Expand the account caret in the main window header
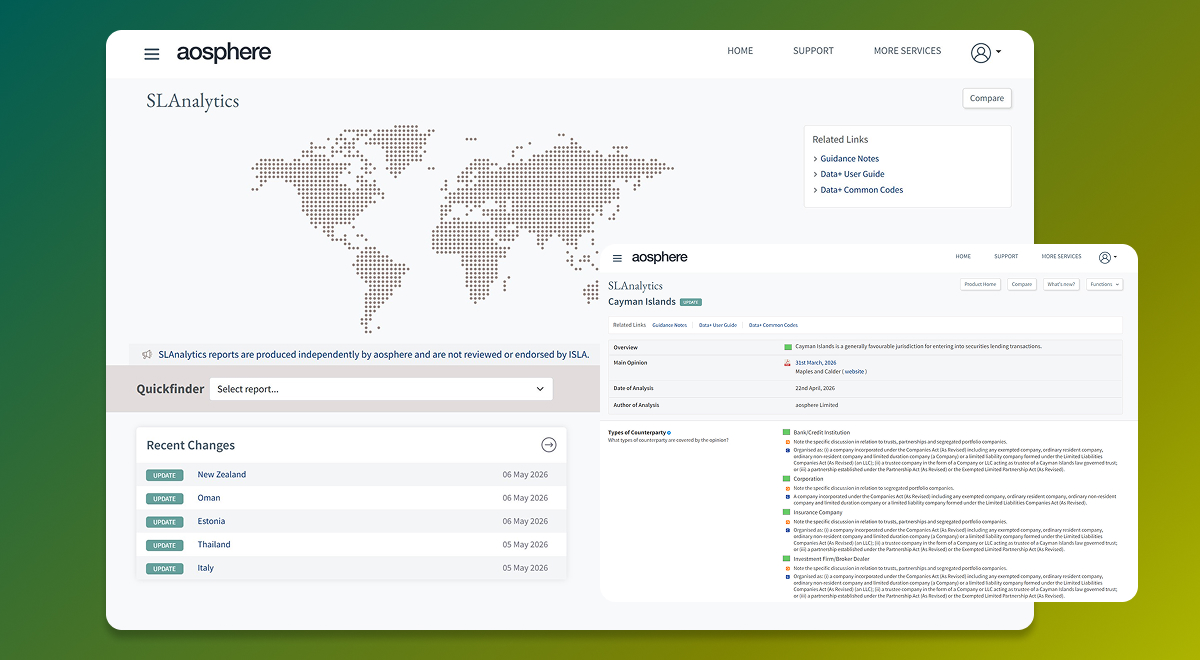The height and width of the screenshot is (660, 1200). 998,52
